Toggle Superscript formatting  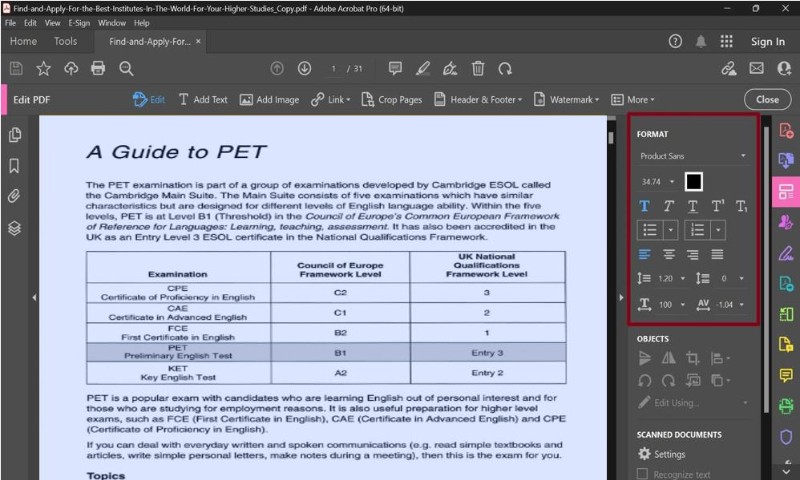click(x=717, y=206)
